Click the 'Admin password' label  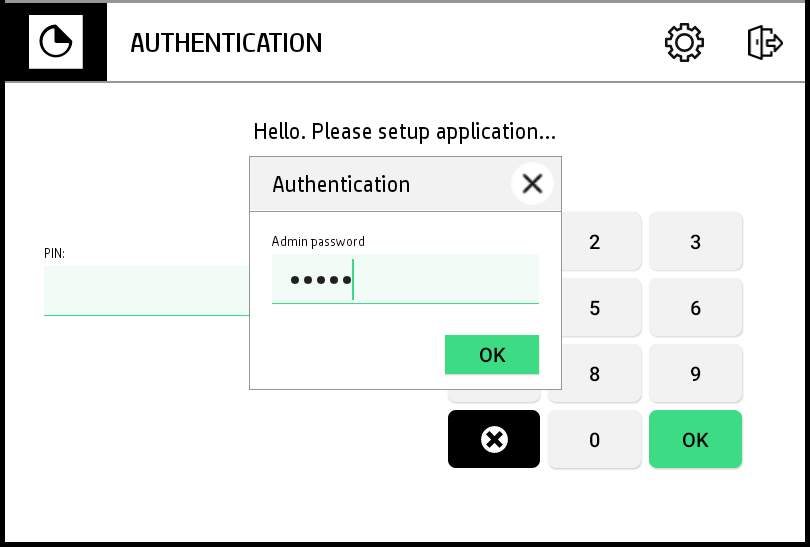pos(318,241)
